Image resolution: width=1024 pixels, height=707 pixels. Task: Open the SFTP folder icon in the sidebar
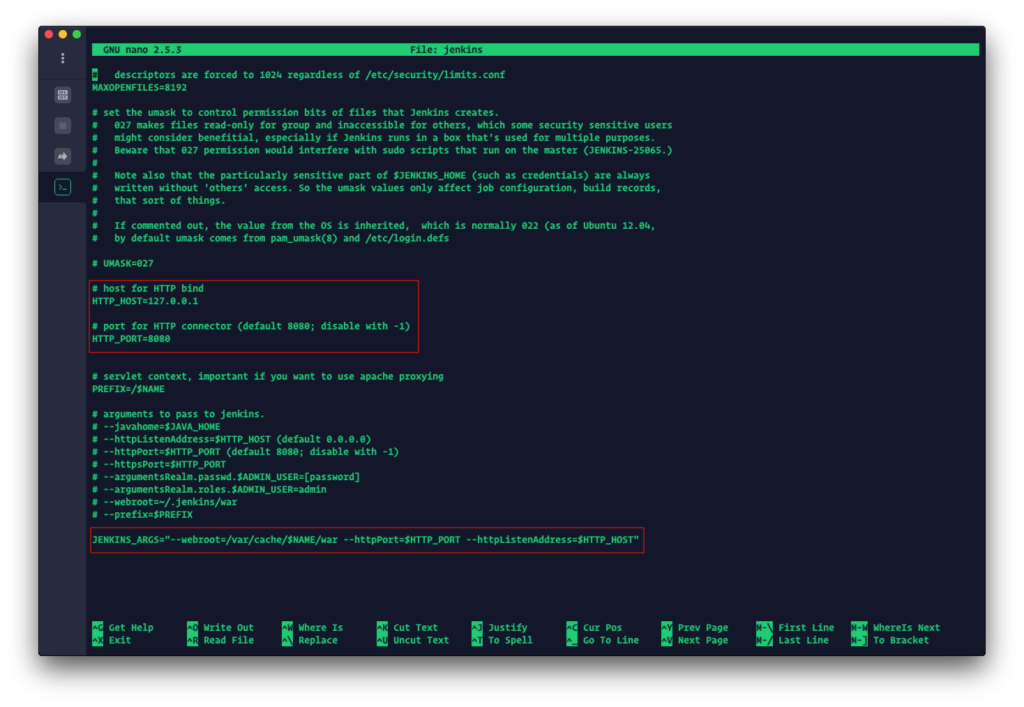(x=62, y=126)
